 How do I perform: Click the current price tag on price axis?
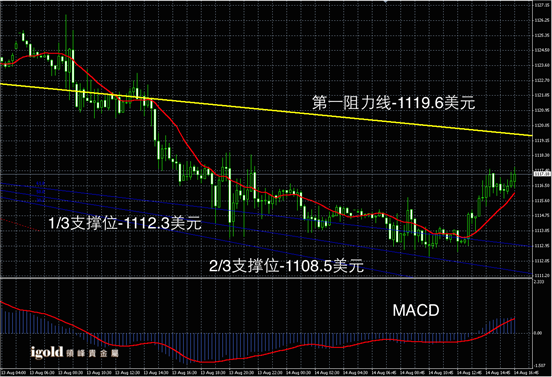pos(542,174)
